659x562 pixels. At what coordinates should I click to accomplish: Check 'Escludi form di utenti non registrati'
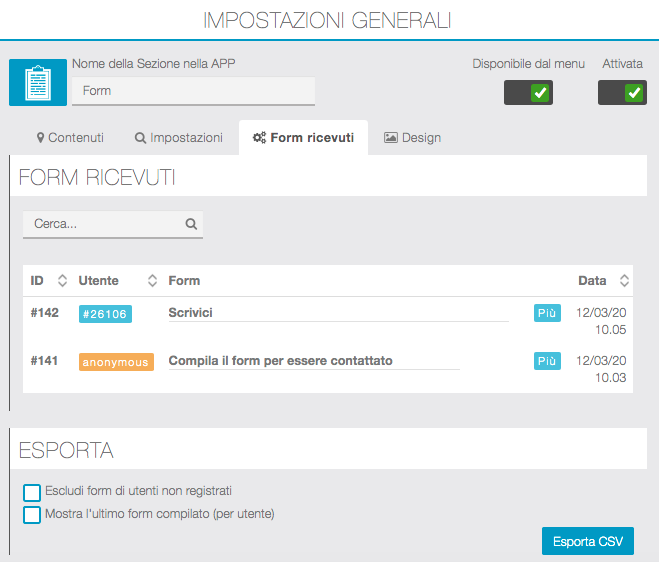pos(32,492)
